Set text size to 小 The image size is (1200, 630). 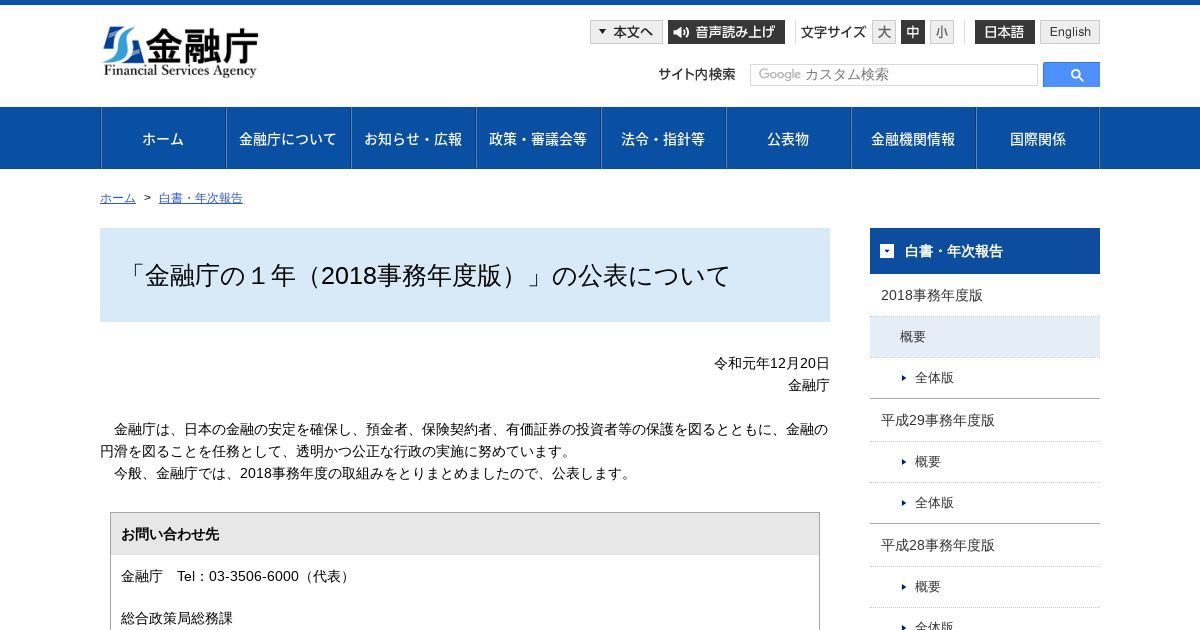[942, 32]
